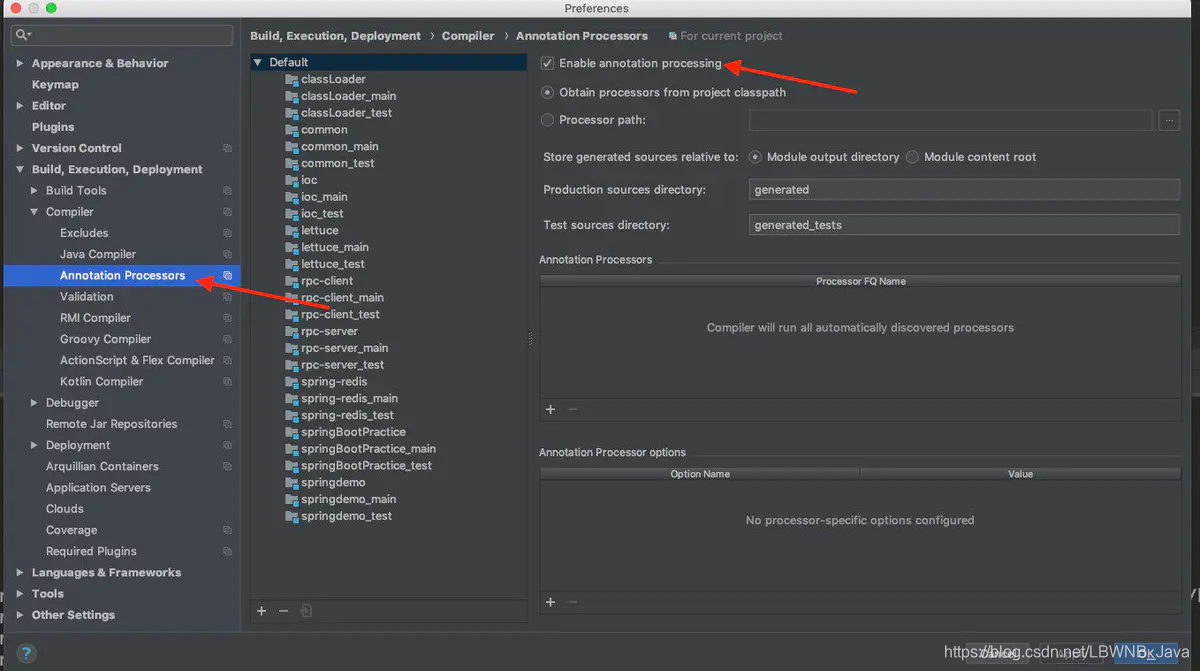1200x671 pixels.
Task: Select Arquillian Containers in settings tree
Action: 102,466
